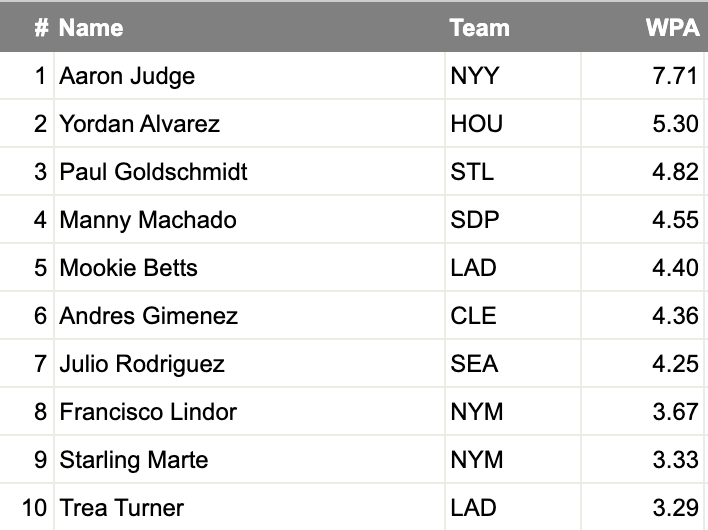The width and height of the screenshot is (708, 530).
Task: Select the 4.55 WPA value cell
Action: (675, 220)
